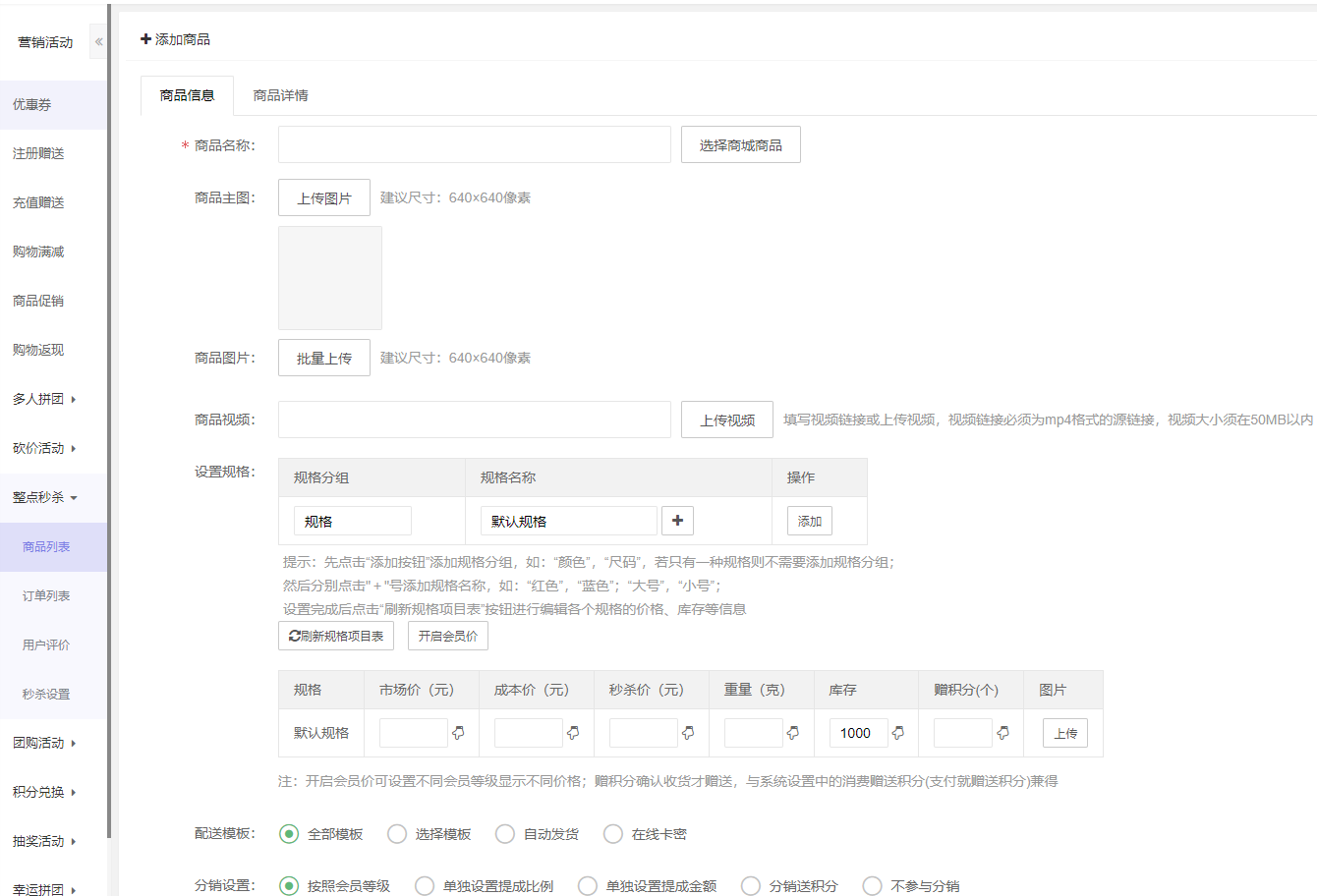Click hand-down icon next to 赠积分 input
The width and height of the screenshot is (1317, 896).
(x=1002, y=733)
